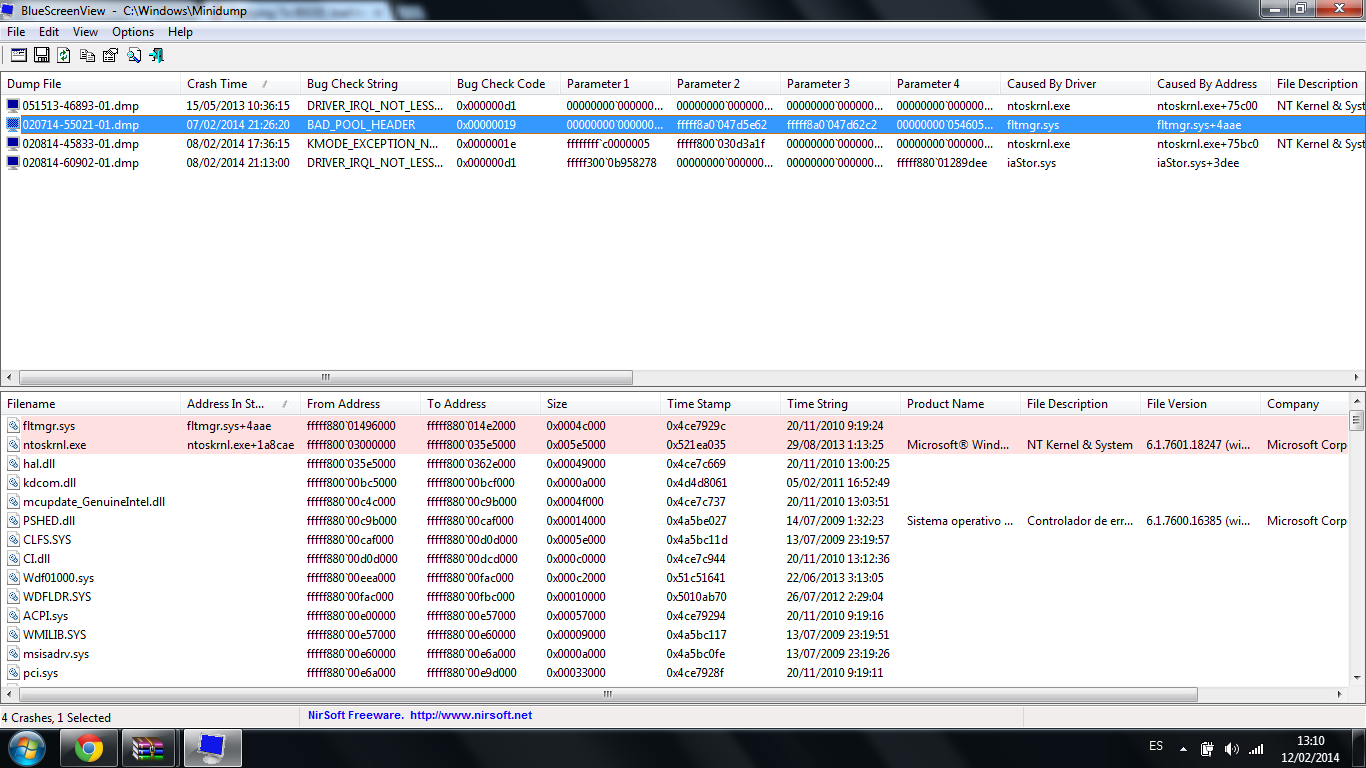Screen dimensions: 1366x768
Task: Select the Wdf01000.sys row
Action: (675, 578)
